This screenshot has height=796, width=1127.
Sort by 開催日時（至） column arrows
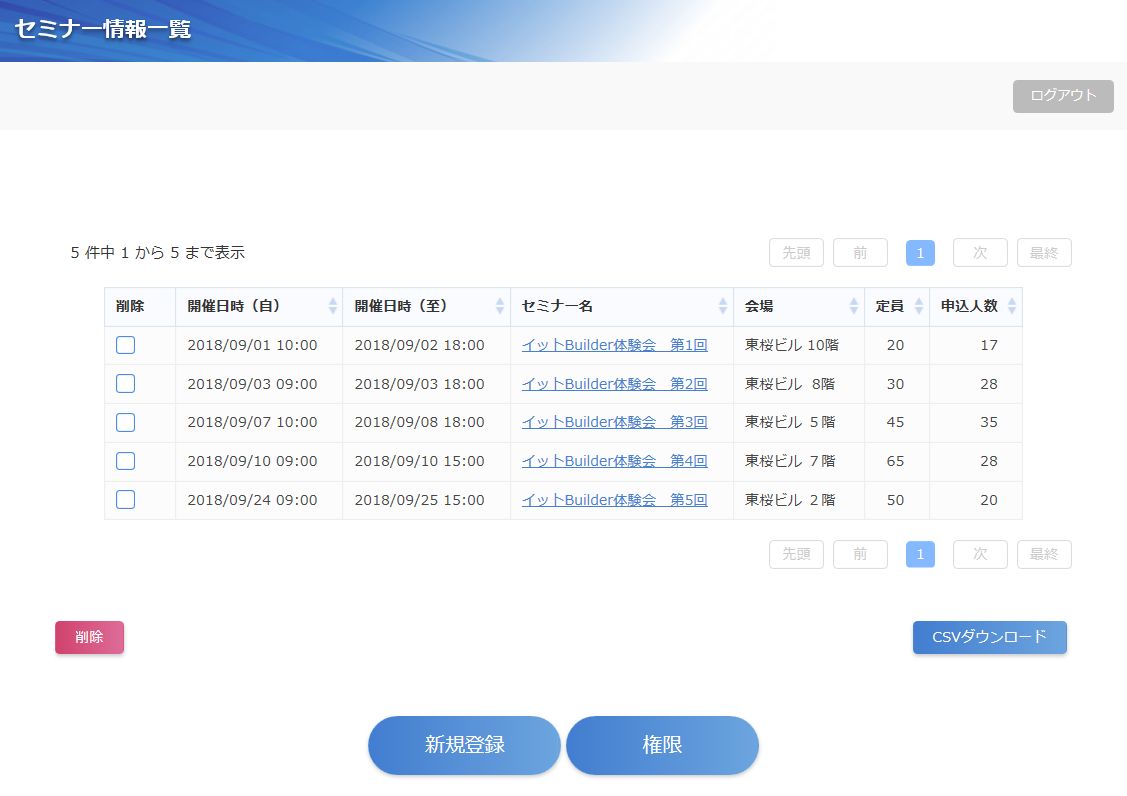[x=500, y=306]
